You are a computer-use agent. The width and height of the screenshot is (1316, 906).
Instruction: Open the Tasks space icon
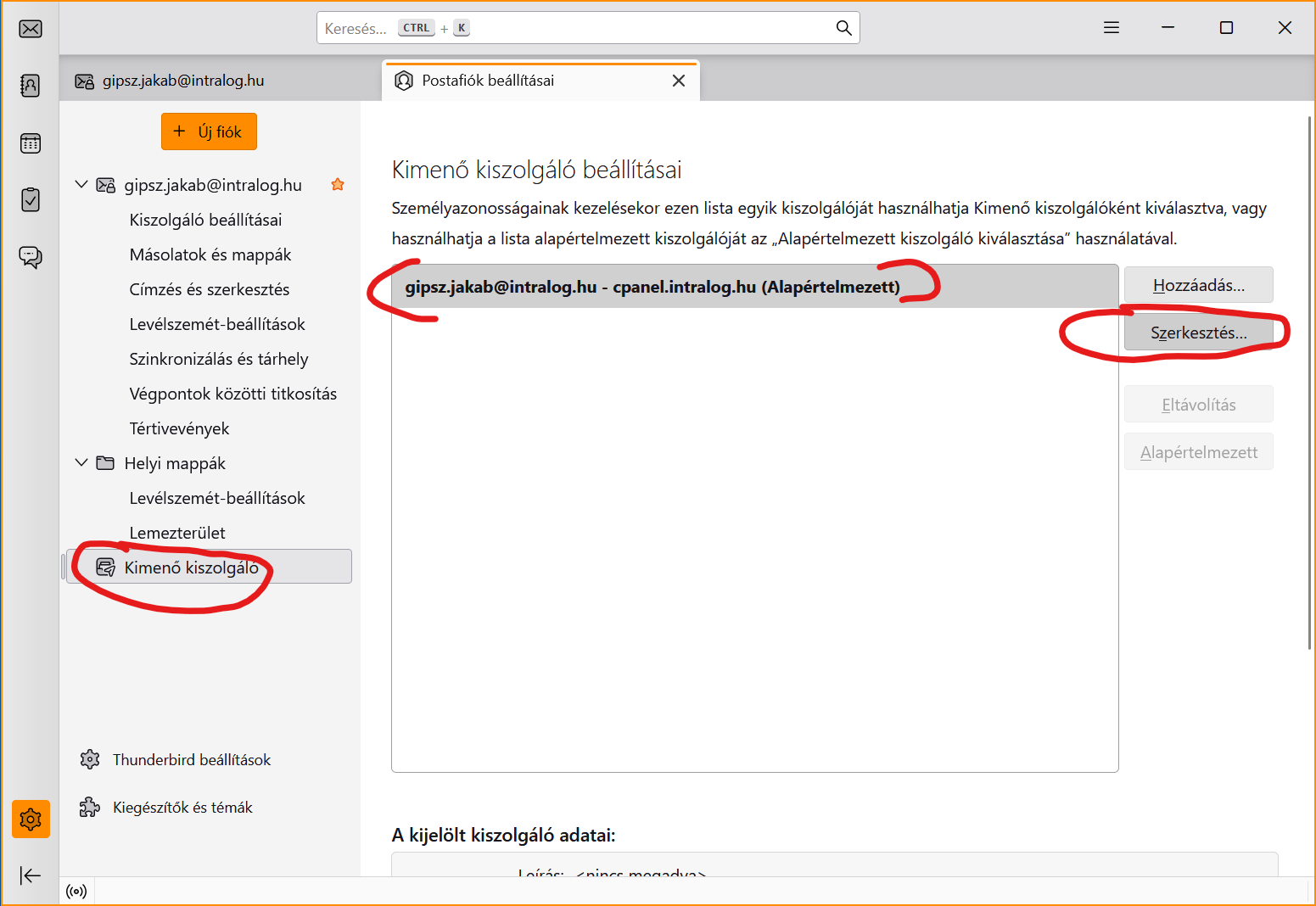(31, 200)
